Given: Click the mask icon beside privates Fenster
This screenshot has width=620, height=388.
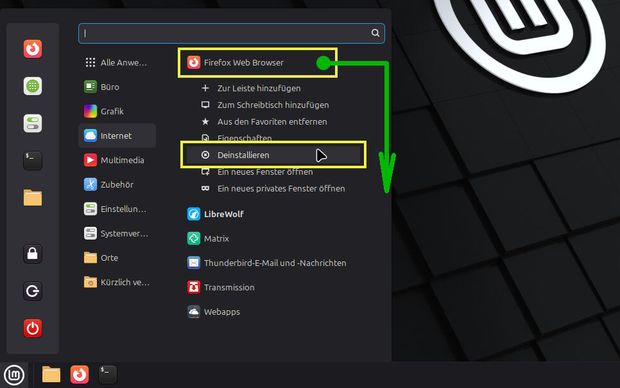Looking at the screenshot, I should pyautogui.click(x=205, y=188).
